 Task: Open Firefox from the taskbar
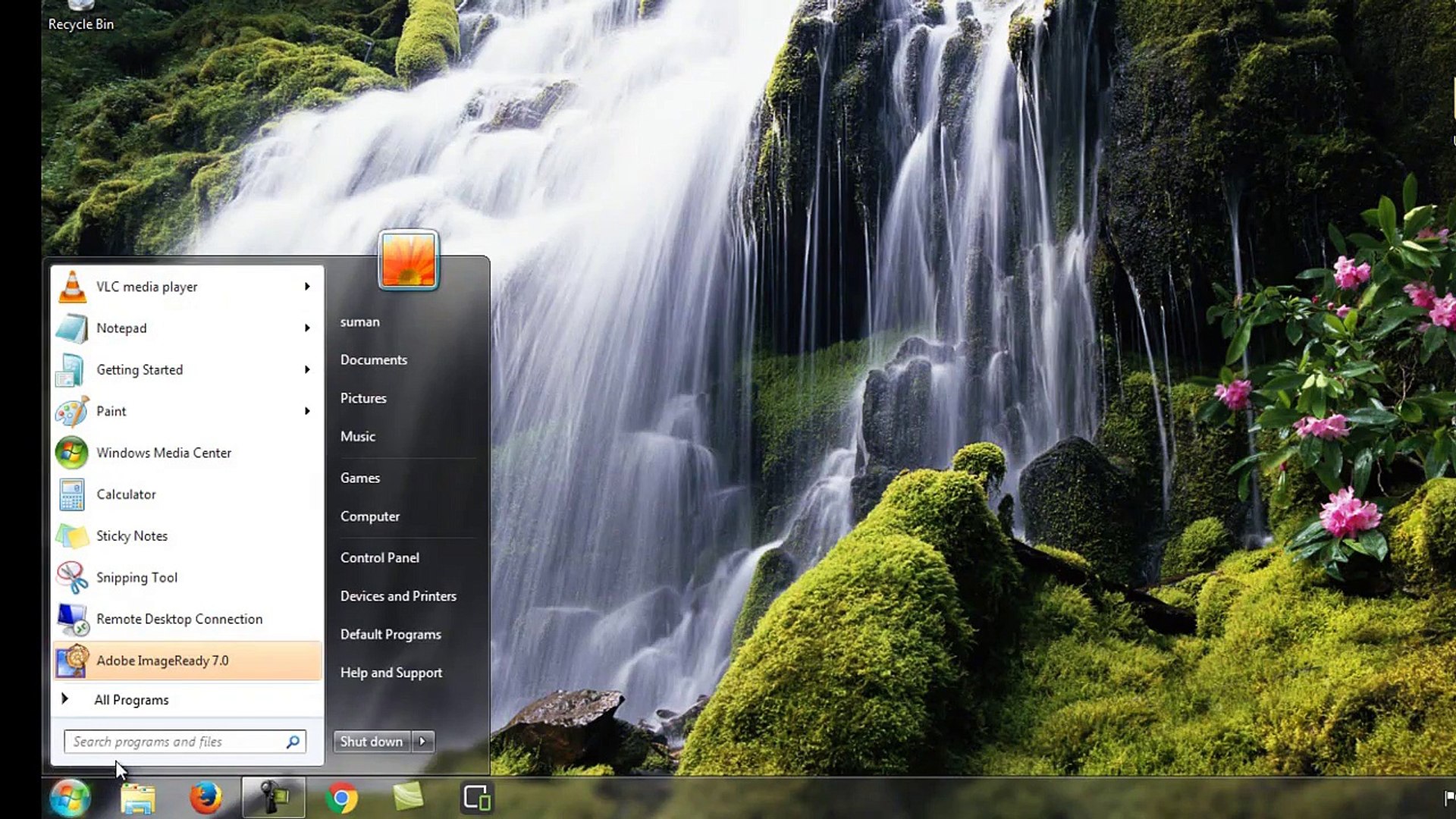pyautogui.click(x=205, y=798)
